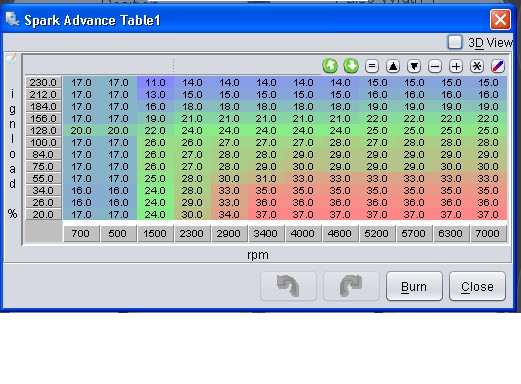
Task: Select the 2300 rpm column header
Action: click(x=192, y=233)
